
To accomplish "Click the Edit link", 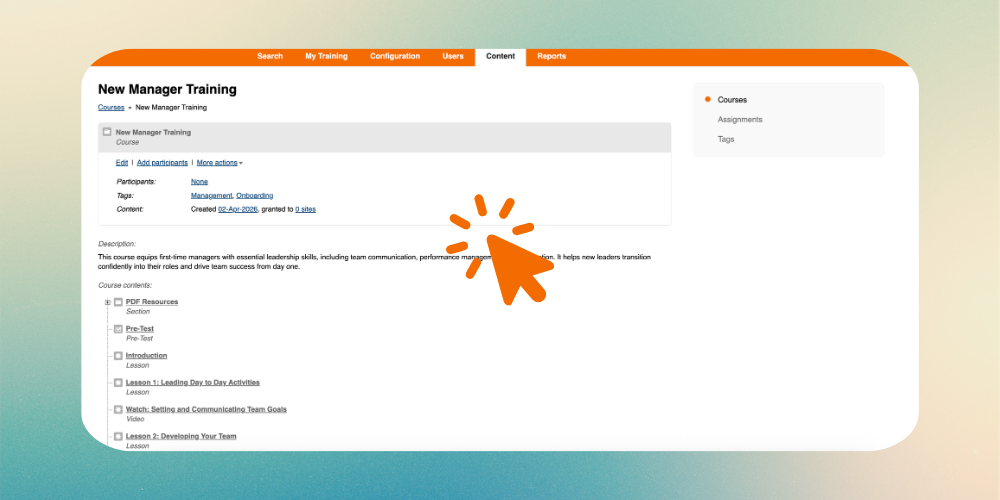I will click(121, 162).
